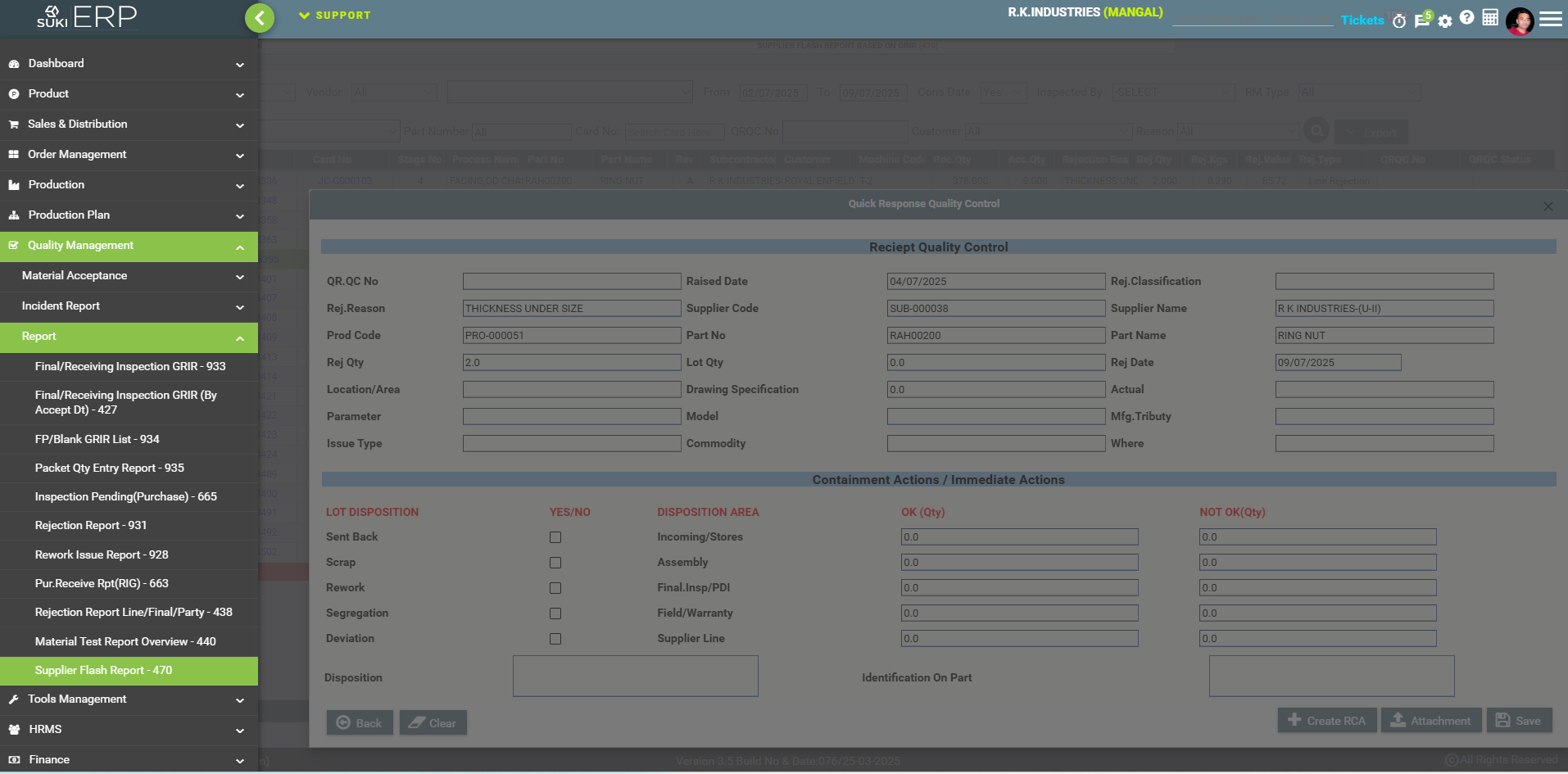Open the hamburger menu icon

pyautogui.click(x=1550, y=19)
